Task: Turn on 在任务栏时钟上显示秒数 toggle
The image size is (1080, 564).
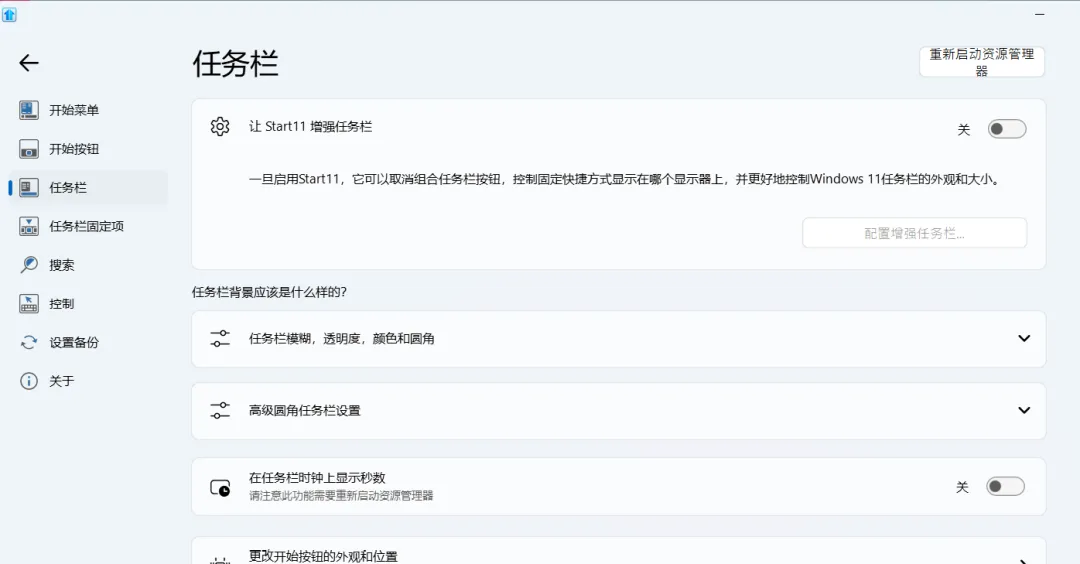Action: click(1005, 486)
